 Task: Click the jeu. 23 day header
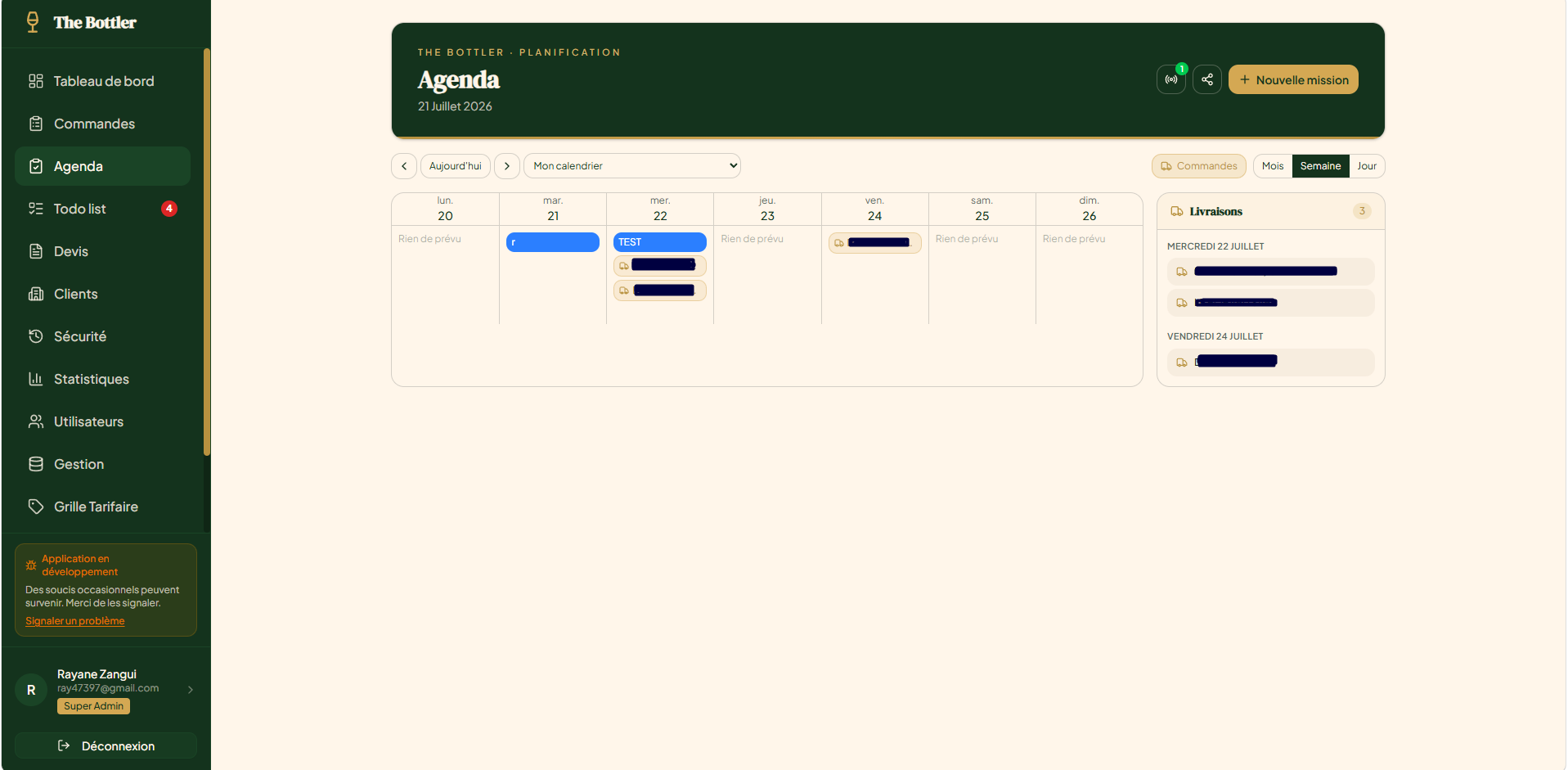coord(767,209)
